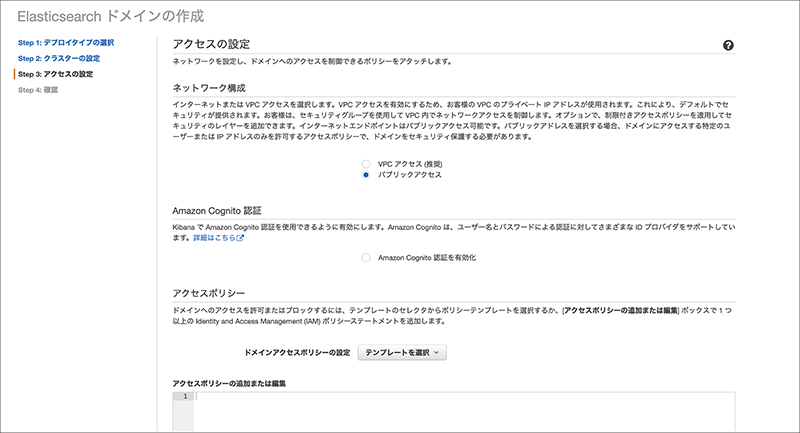Click the アクセスの設定 main heading

pyautogui.click(x=211, y=45)
